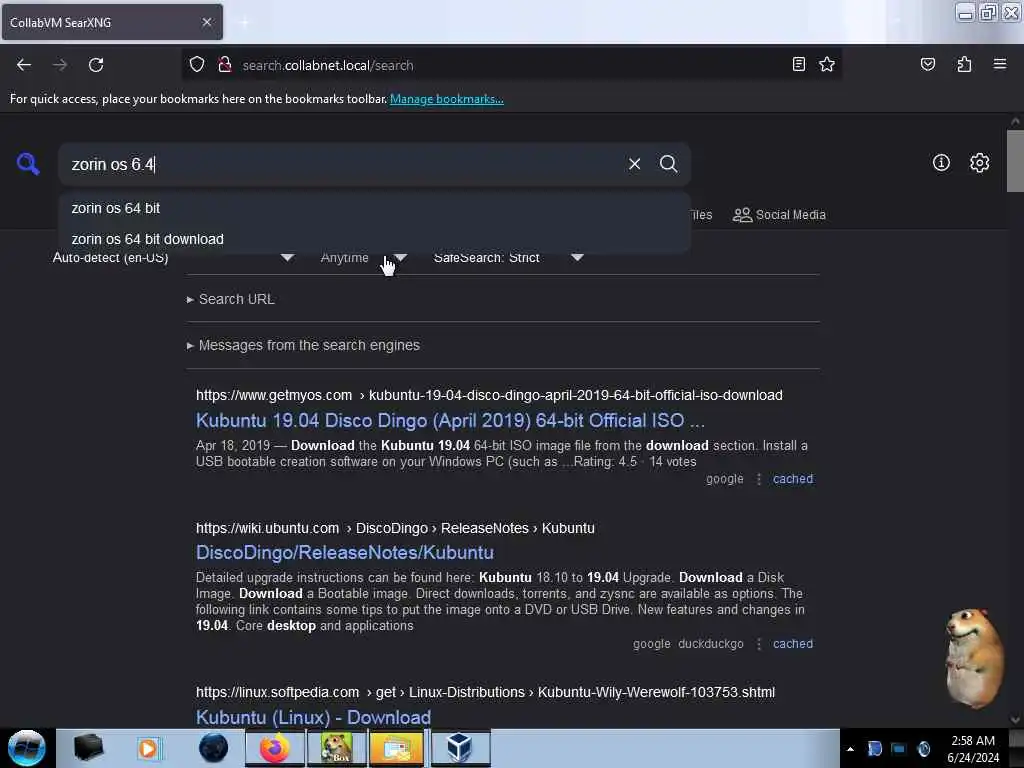This screenshot has height=768, width=1024.
Task: Open the black box taskbar icon
Action: [88, 748]
